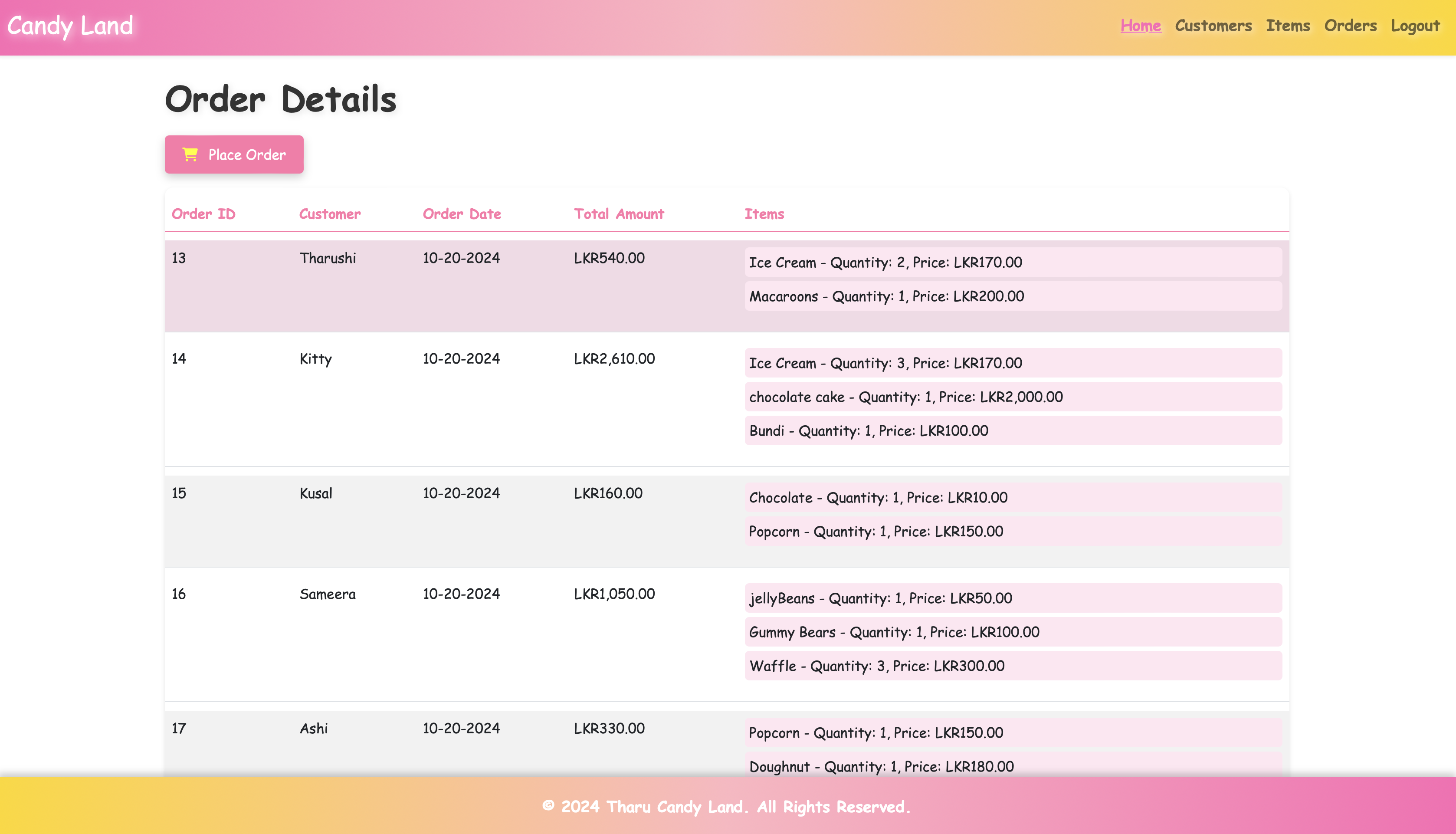Select the Items column header
Viewport: 1456px width, 834px height.
(764, 213)
